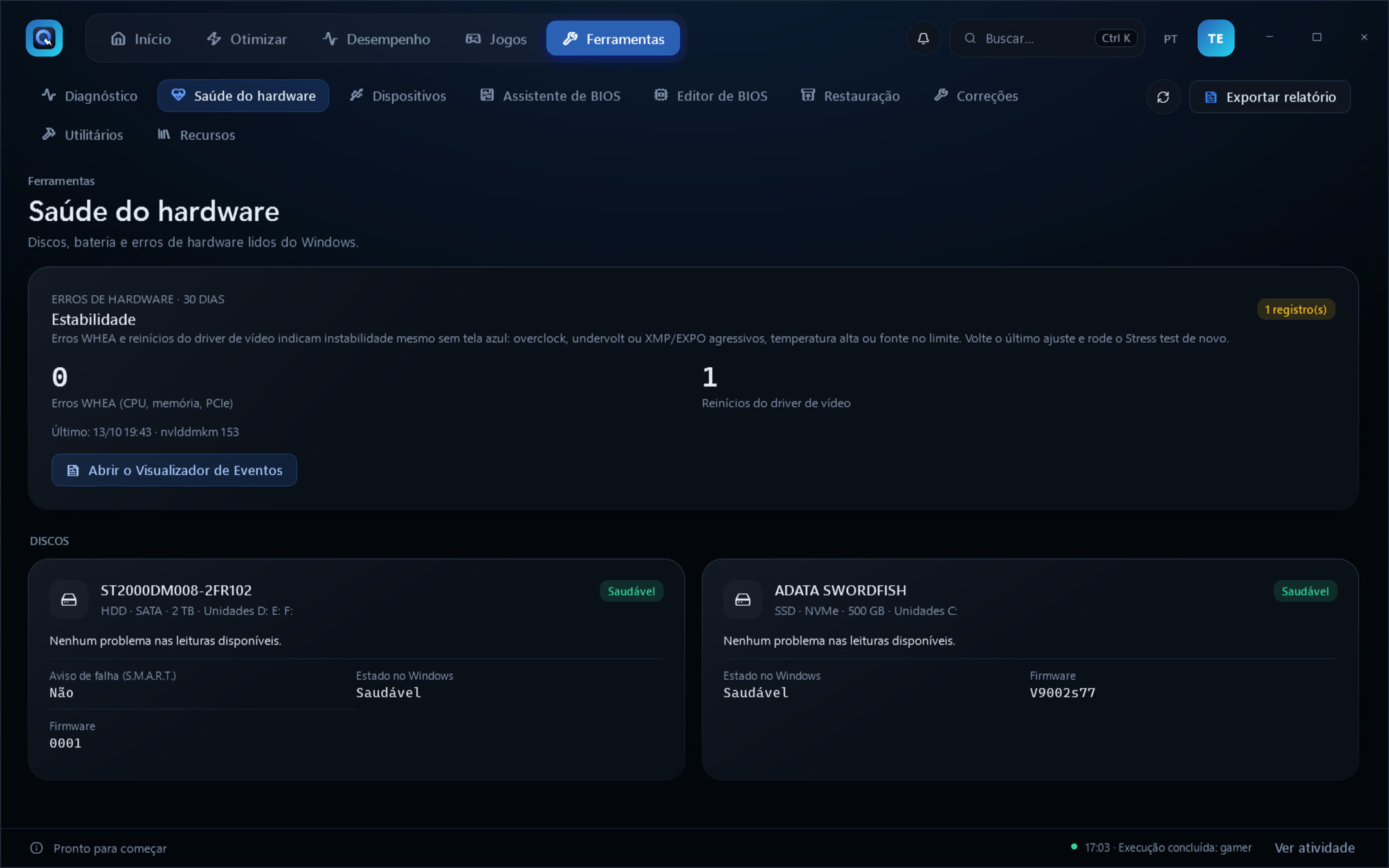Switch to the Desempenho tab

[376, 39]
